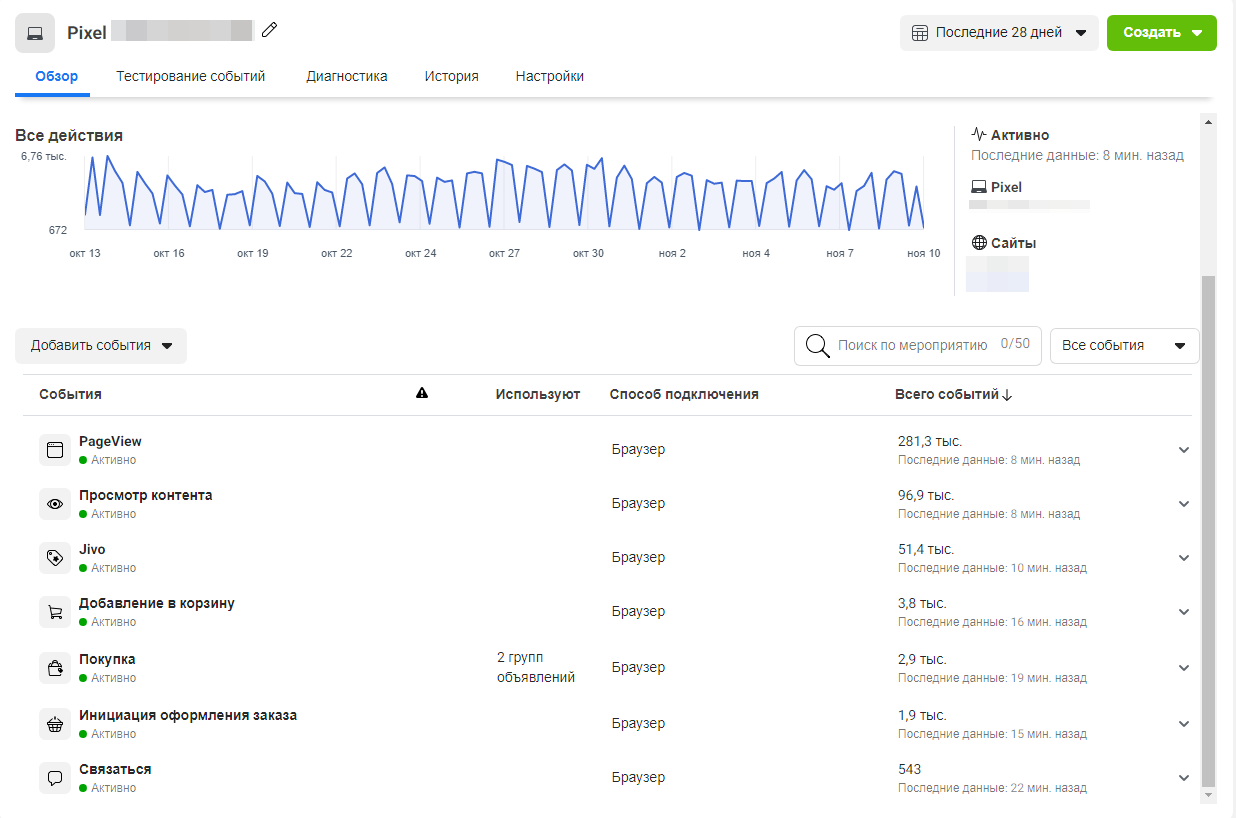Click the warning triangle column header icon

pyautogui.click(x=422, y=394)
